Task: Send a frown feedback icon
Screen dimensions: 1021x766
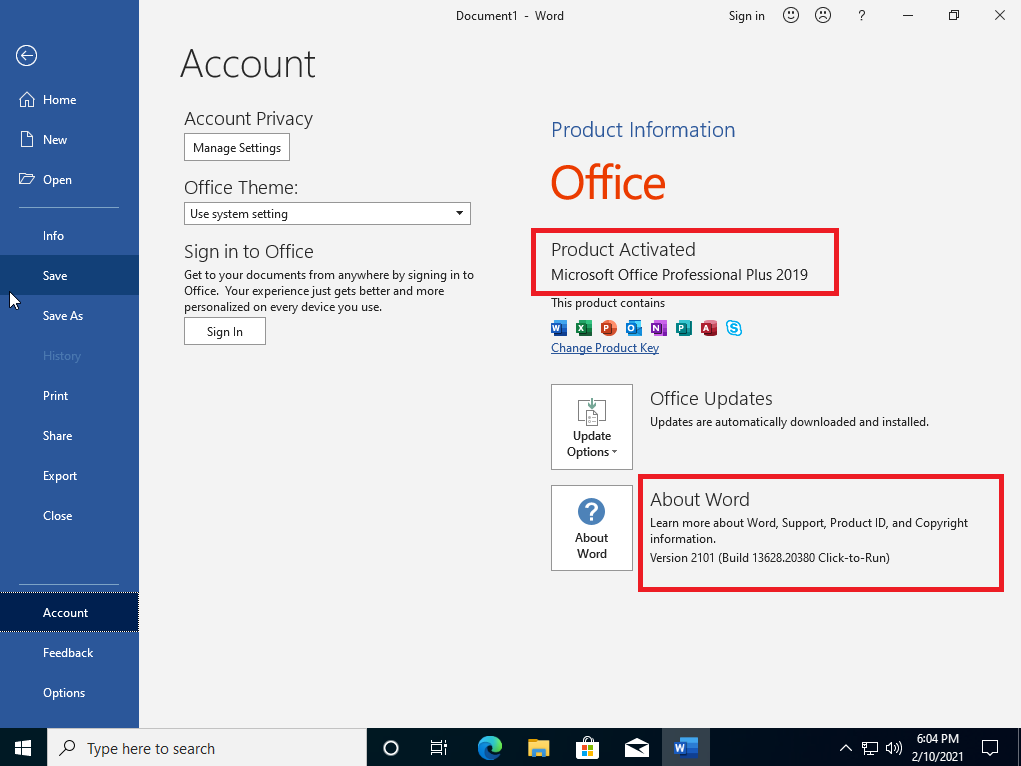Action: coord(823,16)
